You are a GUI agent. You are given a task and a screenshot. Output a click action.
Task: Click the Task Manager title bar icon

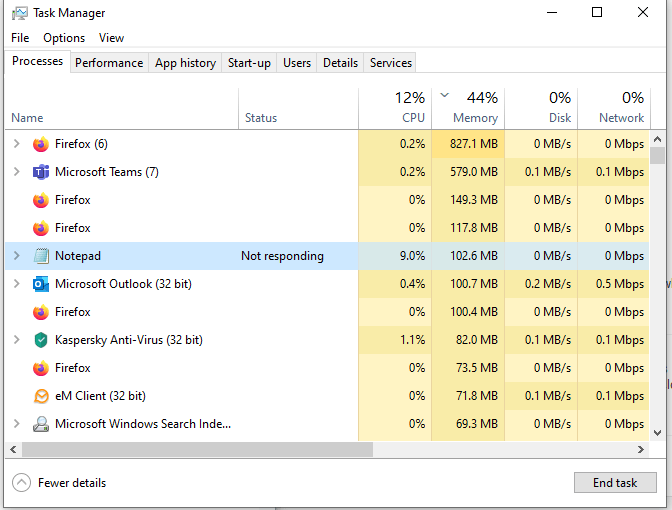coord(20,13)
